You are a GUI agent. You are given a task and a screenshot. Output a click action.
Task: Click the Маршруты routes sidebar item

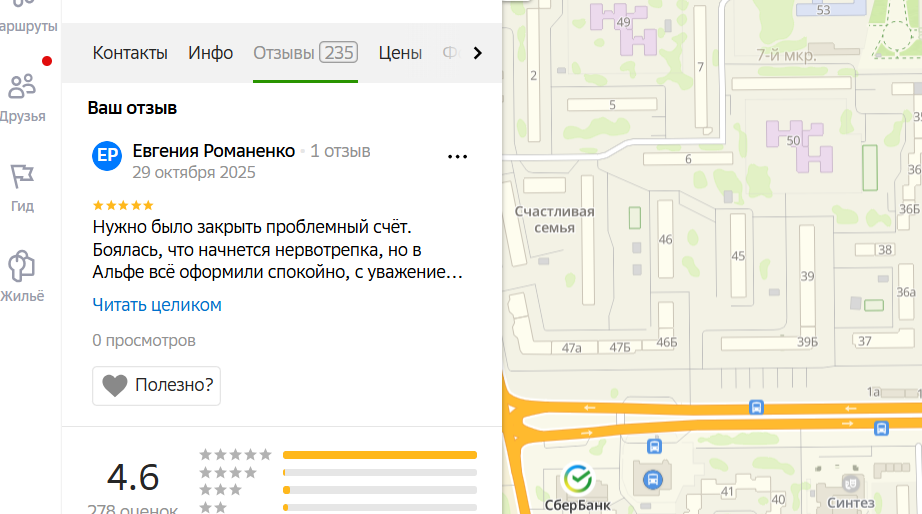(x=26, y=16)
